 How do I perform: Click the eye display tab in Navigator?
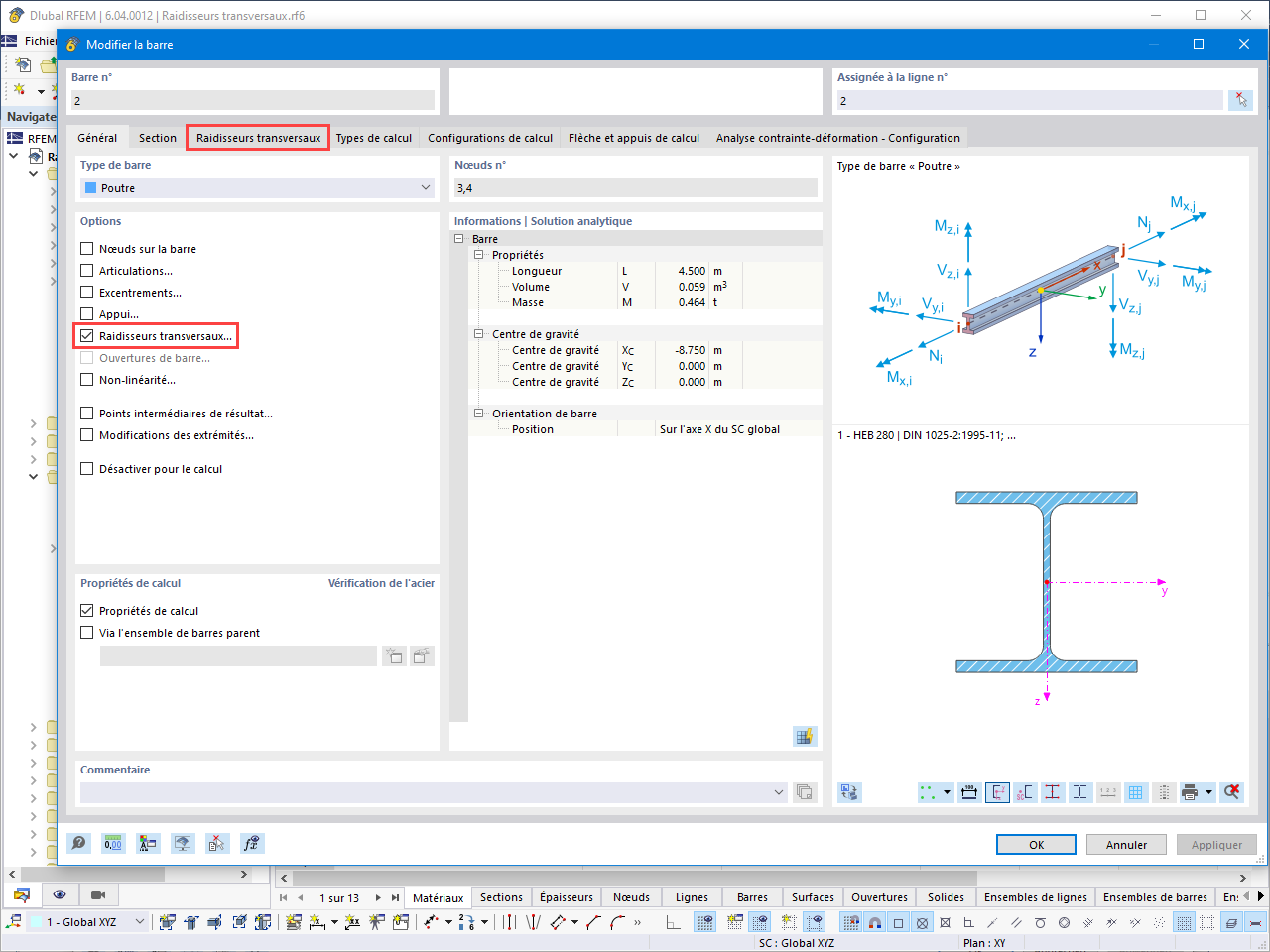[60, 894]
